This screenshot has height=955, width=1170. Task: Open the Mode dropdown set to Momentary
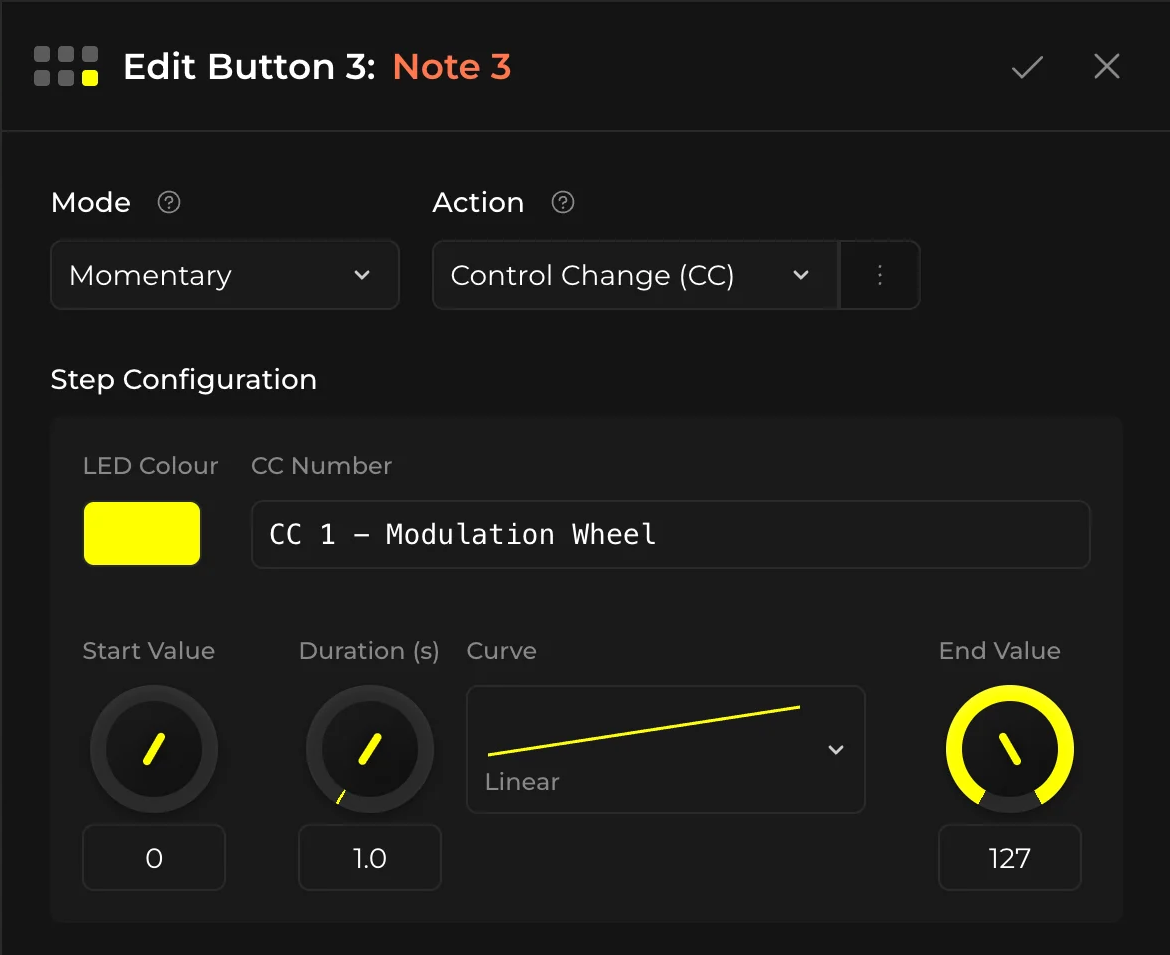click(224, 274)
